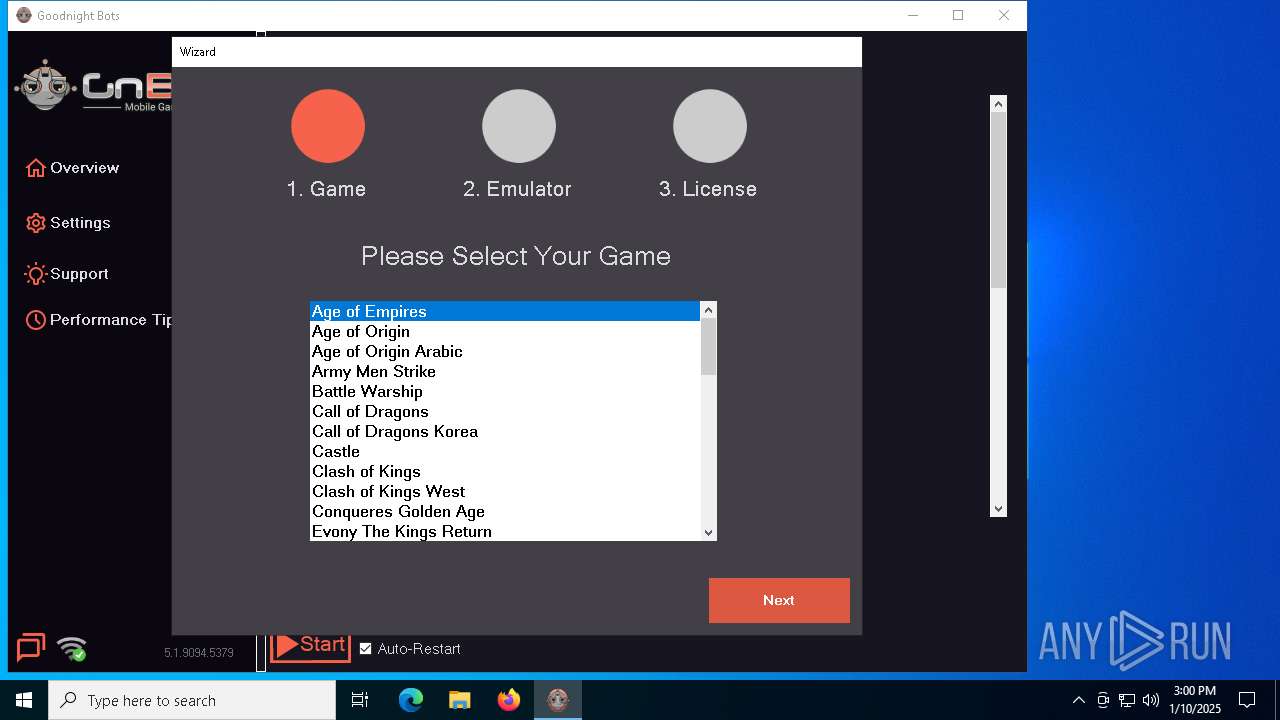Pick Clash of Kings from the list
Screen dimensions: 1280x720
505,471
